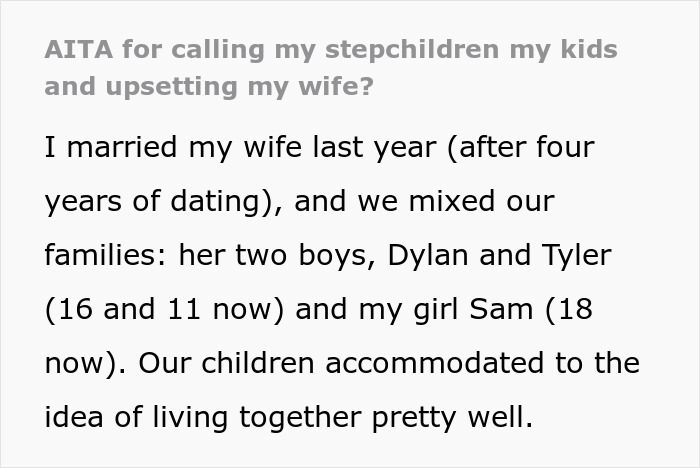
Task: Select the word "mixed" in the paragraph
Action: [x=451, y=201]
